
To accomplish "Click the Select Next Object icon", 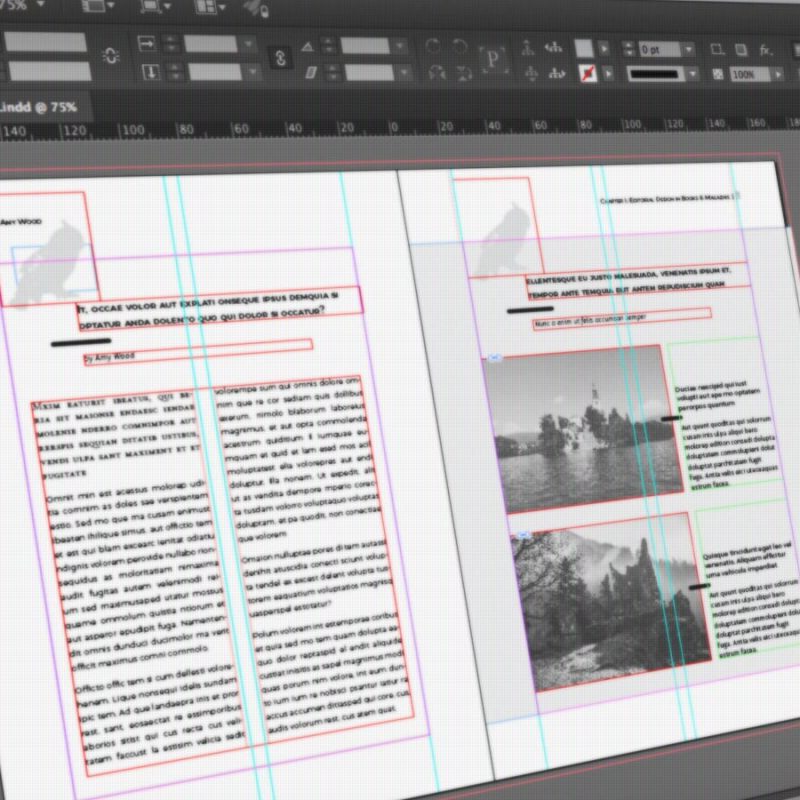I will click(x=557, y=74).
